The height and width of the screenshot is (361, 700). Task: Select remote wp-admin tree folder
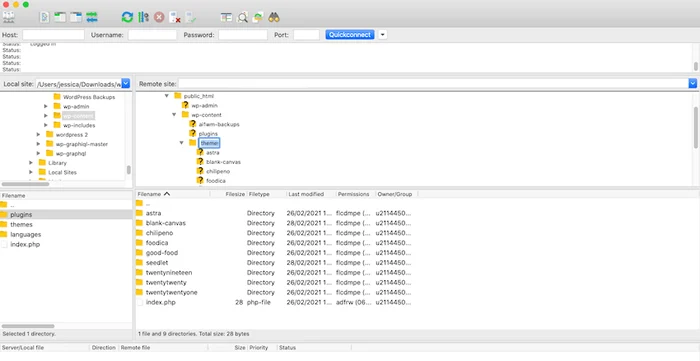(204, 105)
